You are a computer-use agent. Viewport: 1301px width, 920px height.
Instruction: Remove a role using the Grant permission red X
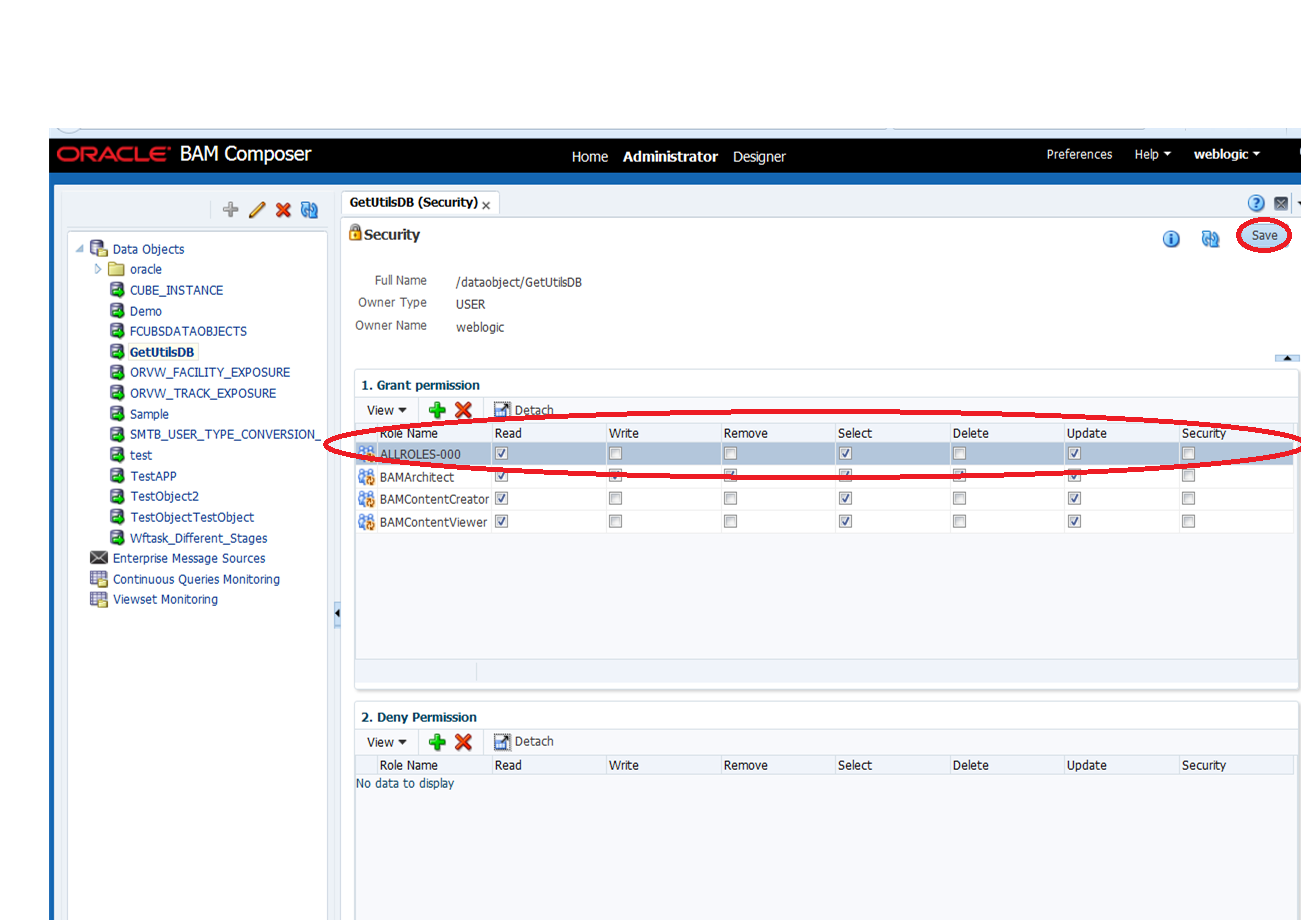(463, 410)
